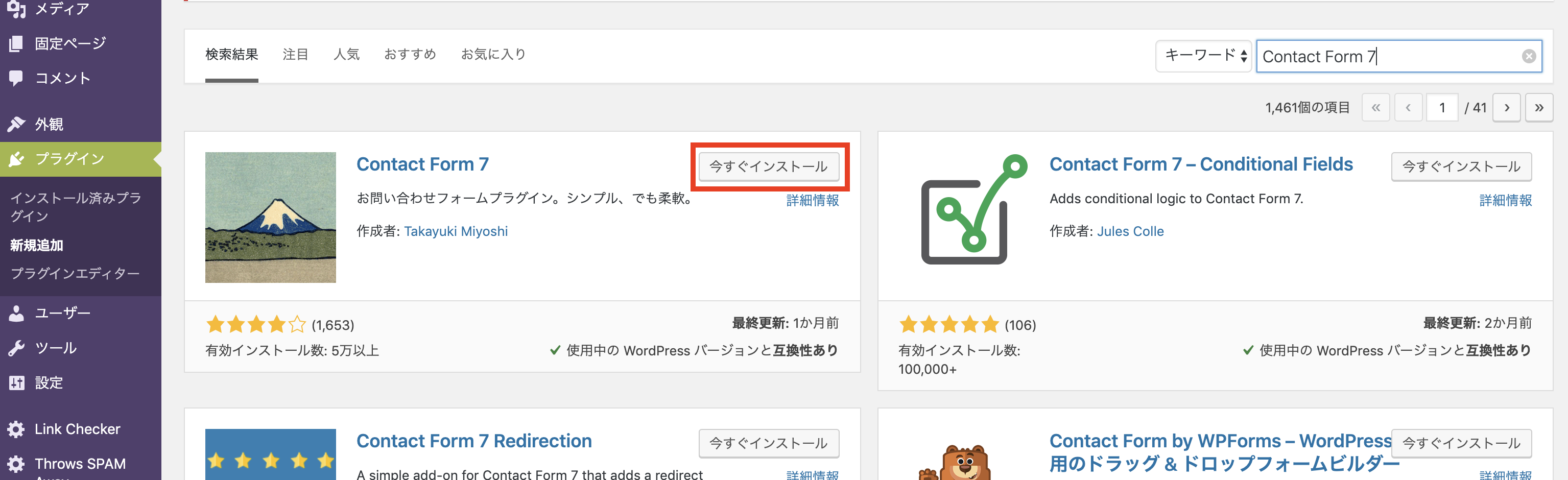Click the Comments (コメント) bubble icon
The width and height of the screenshot is (1568, 480).
pyautogui.click(x=16, y=79)
